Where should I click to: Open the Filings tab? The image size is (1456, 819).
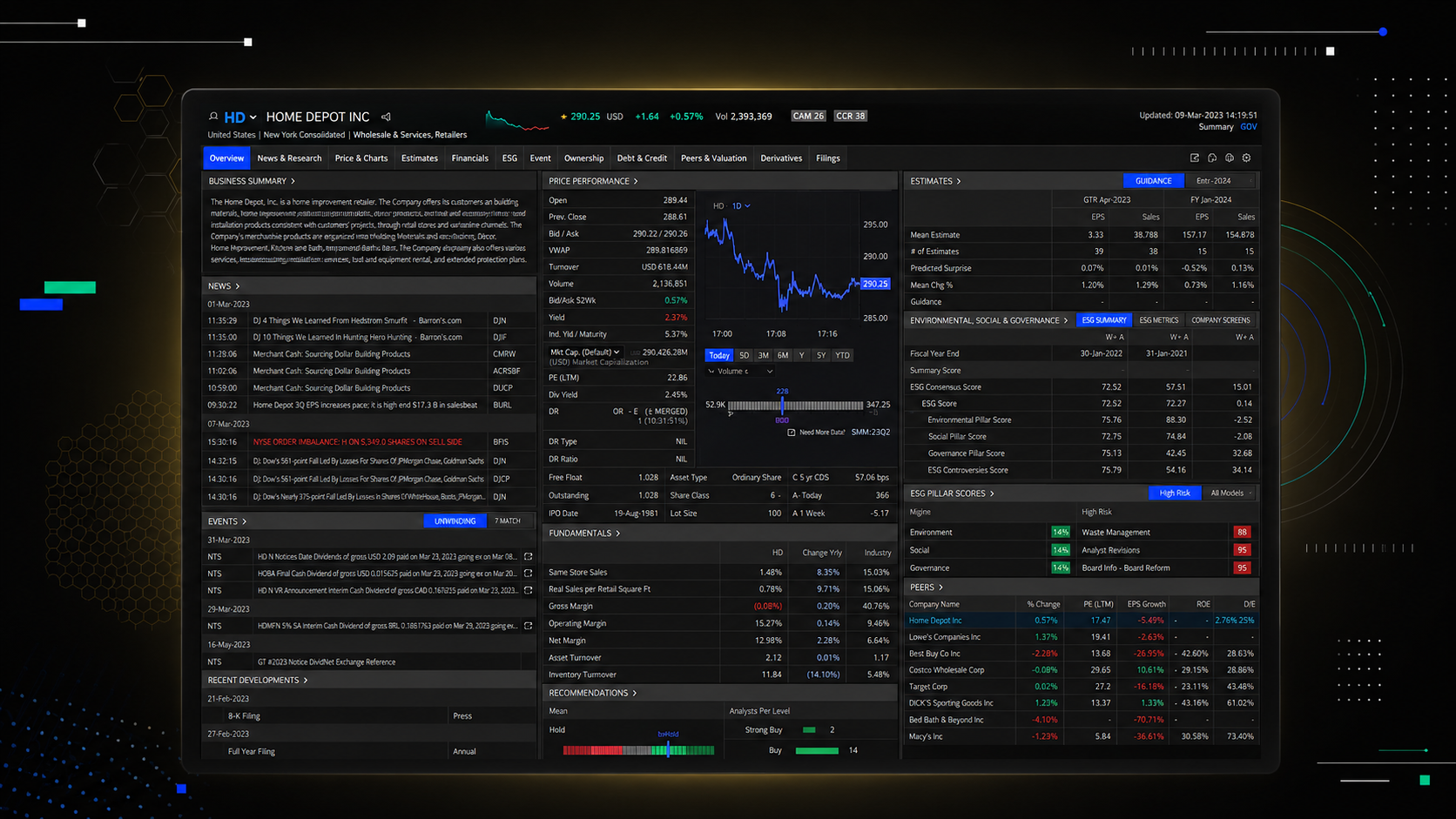coord(828,158)
